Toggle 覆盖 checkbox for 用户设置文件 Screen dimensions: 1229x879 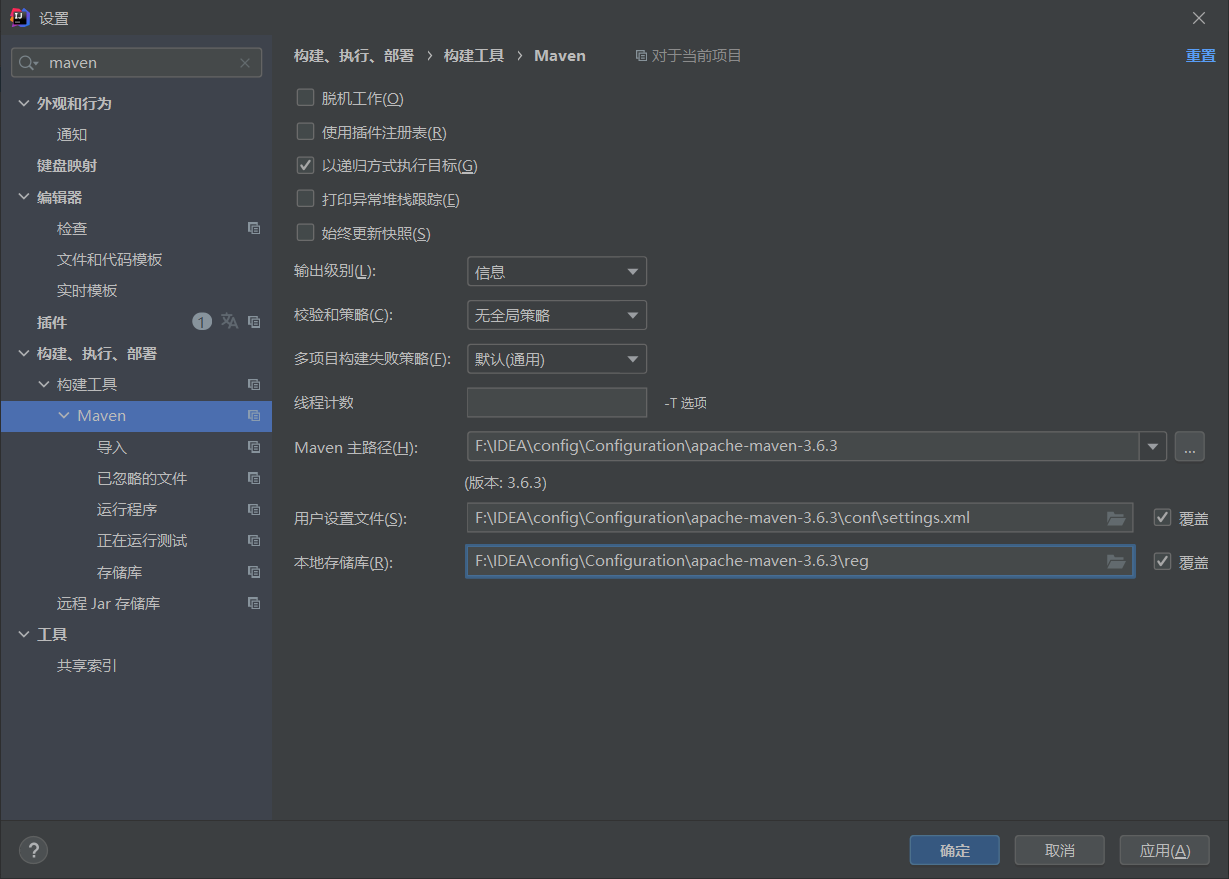(1162, 518)
